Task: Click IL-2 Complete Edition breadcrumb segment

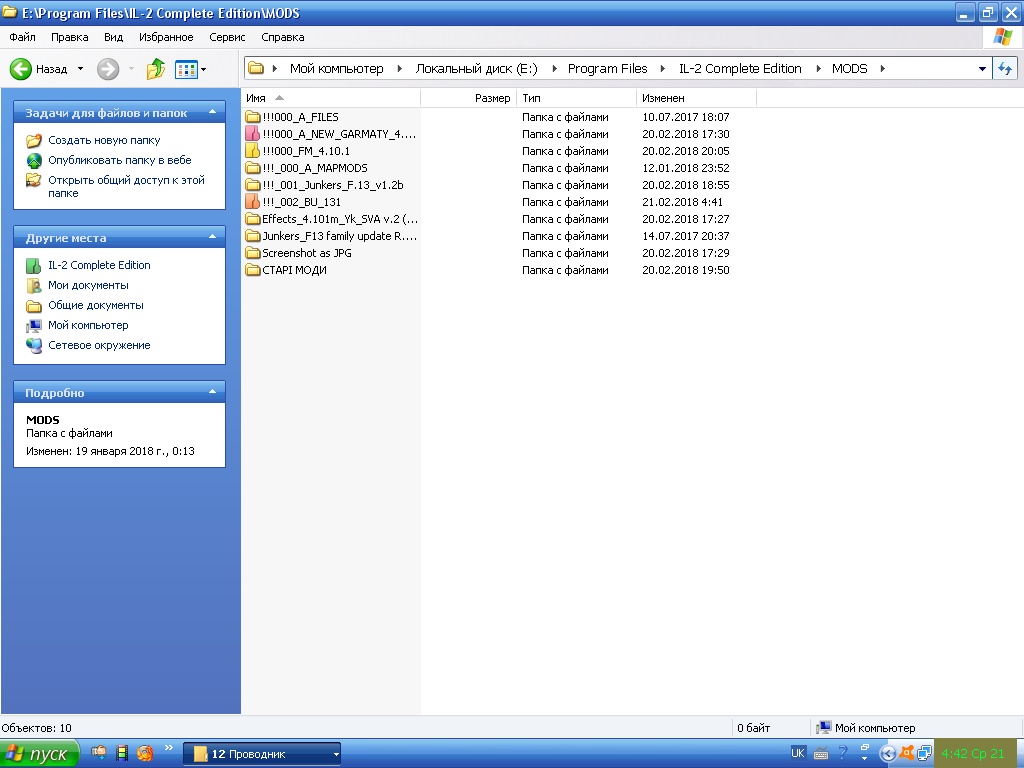Action: 740,69
